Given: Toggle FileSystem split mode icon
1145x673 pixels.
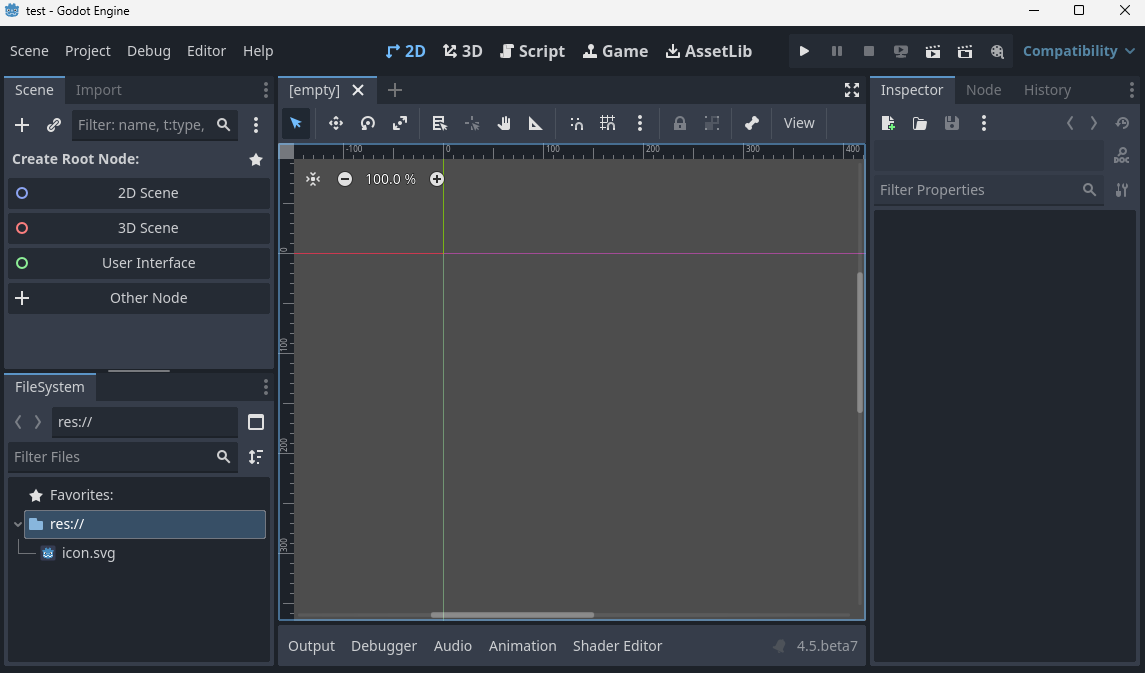Looking at the screenshot, I should coord(256,422).
